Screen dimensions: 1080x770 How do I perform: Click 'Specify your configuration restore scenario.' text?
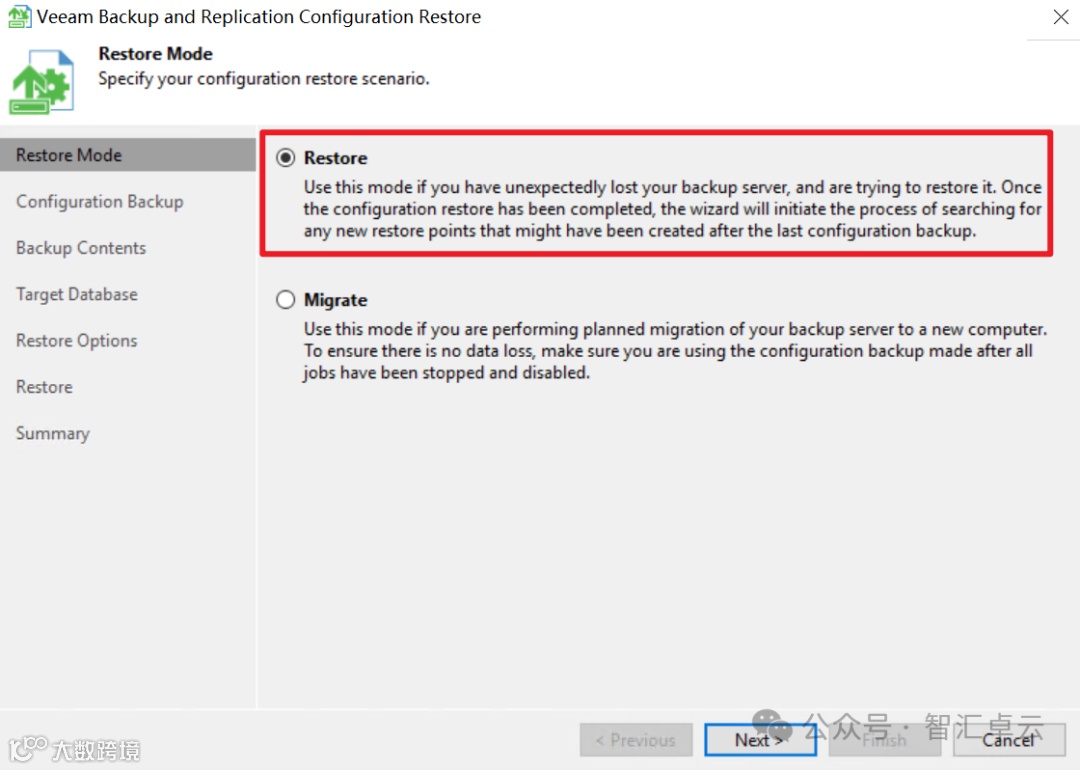point(264,79)
